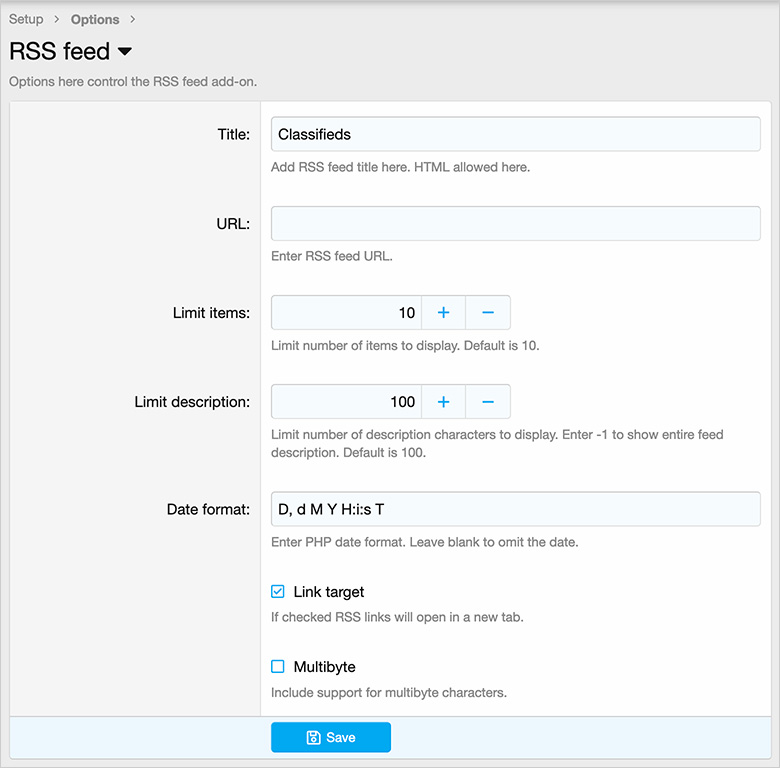Click the floppy disk icon on Save
Image resolution: width=780 pixels, height=768 pixels.
tap(313, 738)
